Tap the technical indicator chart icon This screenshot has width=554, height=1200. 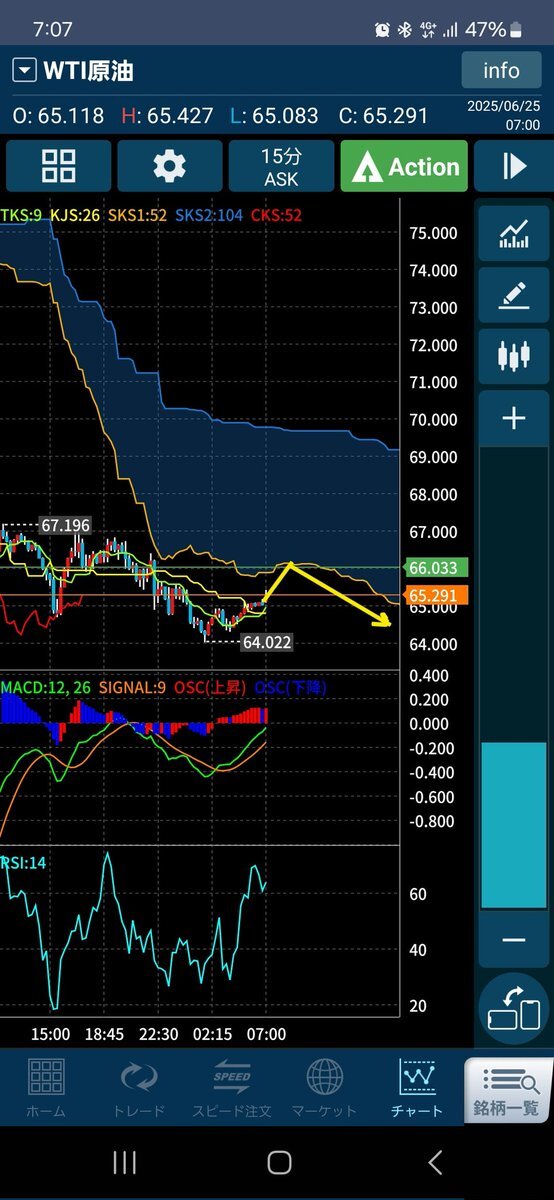[x=513, y=232]
